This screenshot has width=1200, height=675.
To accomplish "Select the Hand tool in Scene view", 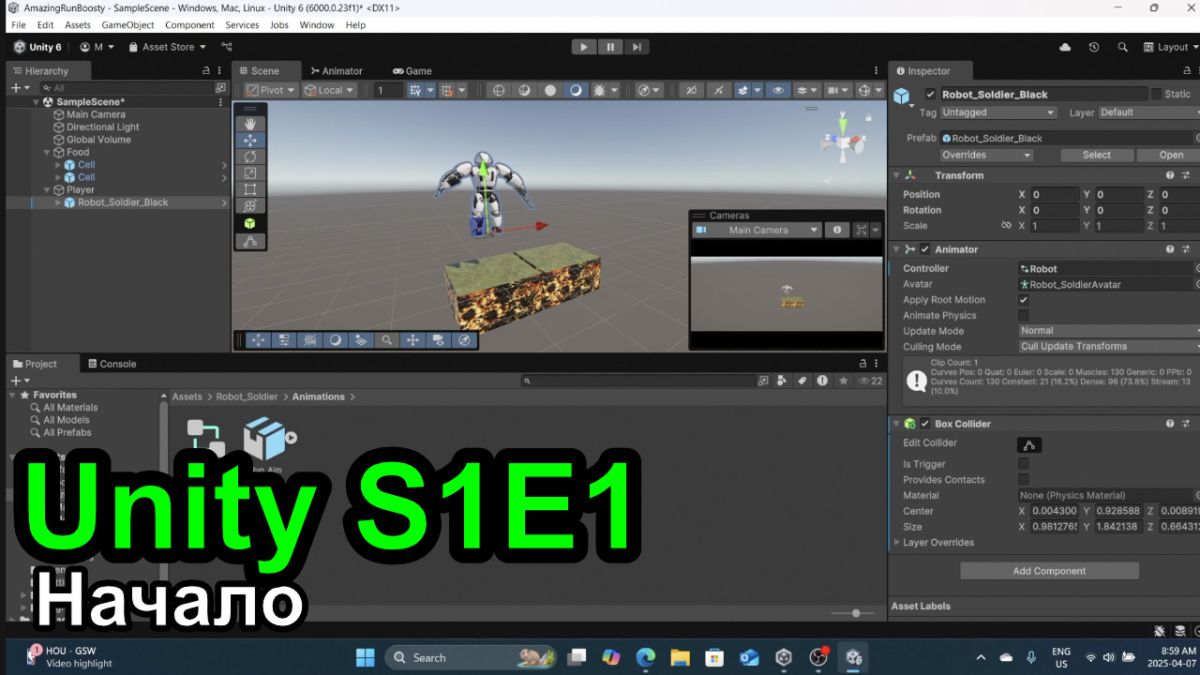I will point(249,123).
